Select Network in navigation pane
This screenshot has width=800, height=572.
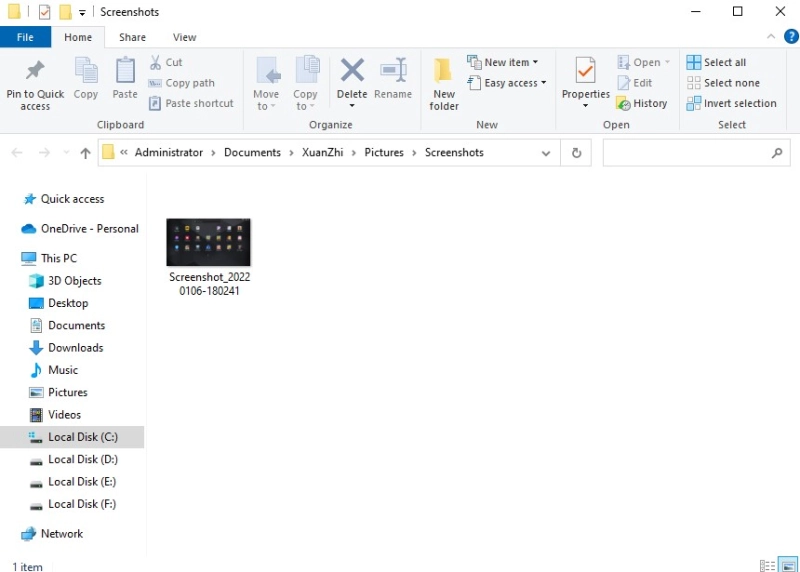(52, 534)
